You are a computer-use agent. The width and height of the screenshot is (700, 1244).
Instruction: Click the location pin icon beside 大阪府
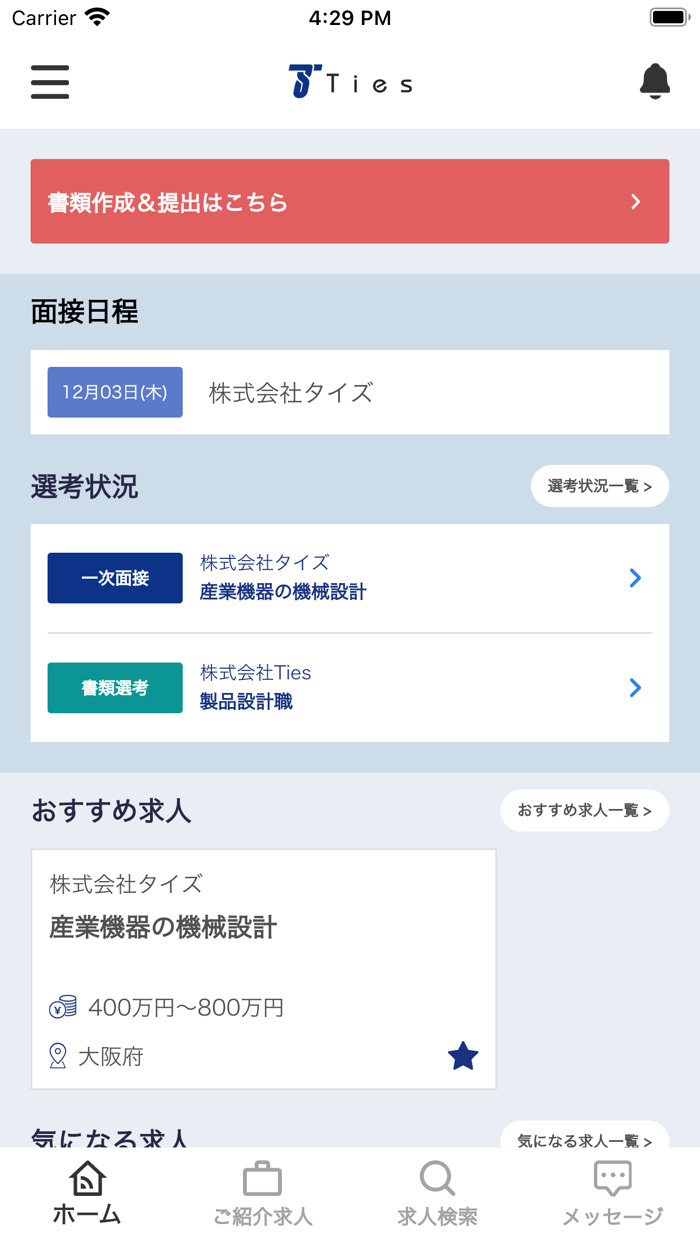click(58, 1055)
